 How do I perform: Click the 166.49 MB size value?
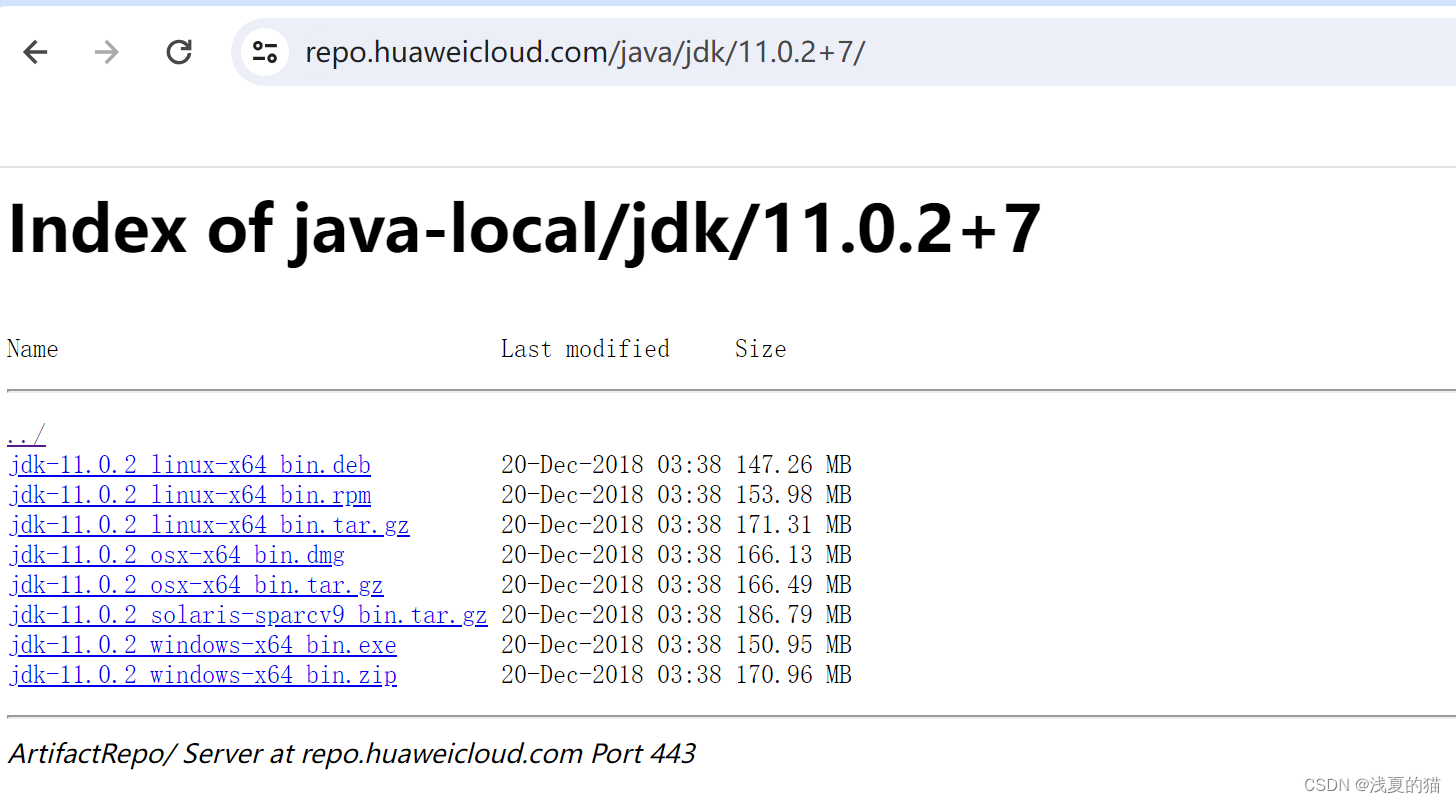point(794,585)
